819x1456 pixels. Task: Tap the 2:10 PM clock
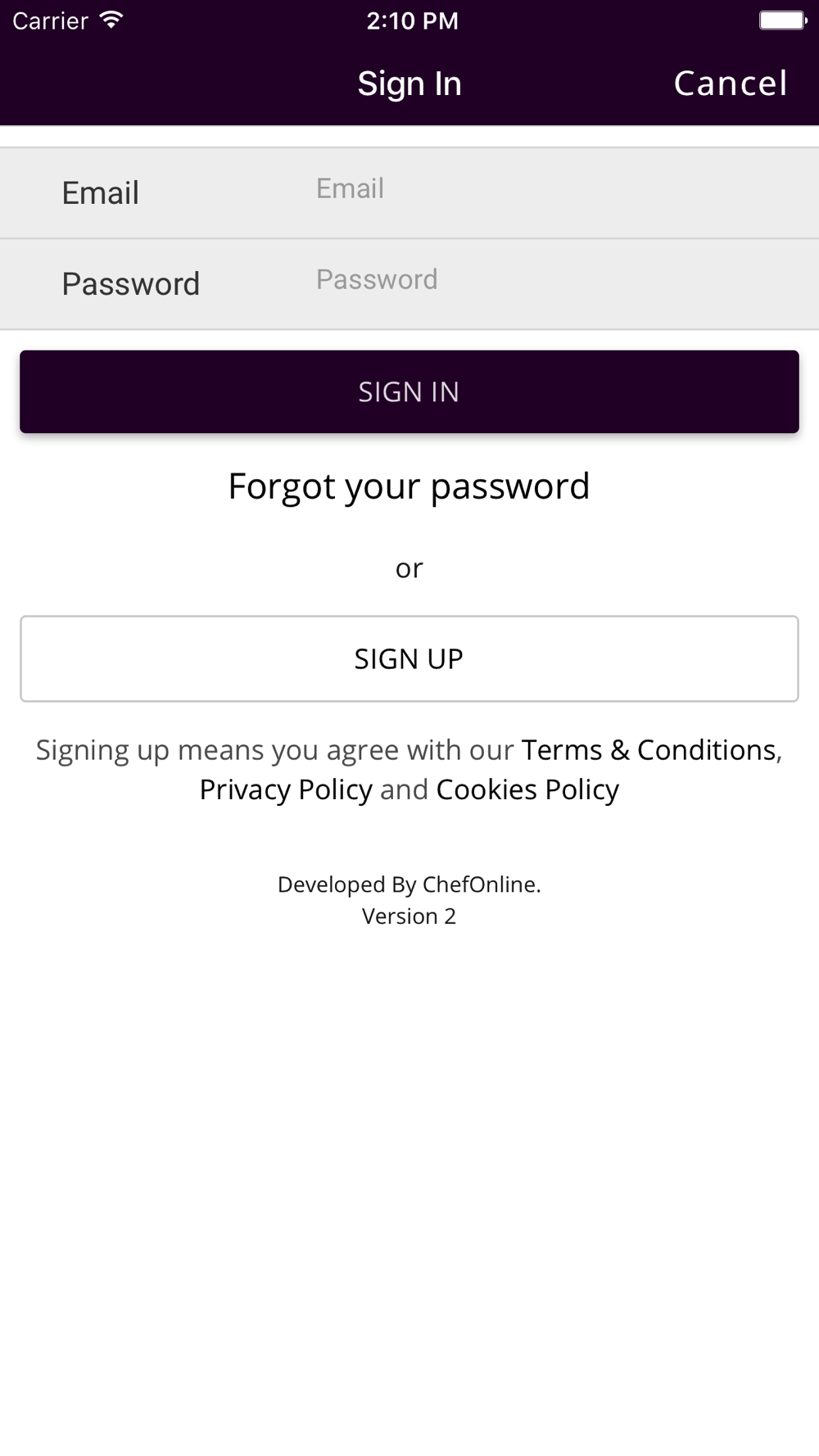click(x=412, y=20)
